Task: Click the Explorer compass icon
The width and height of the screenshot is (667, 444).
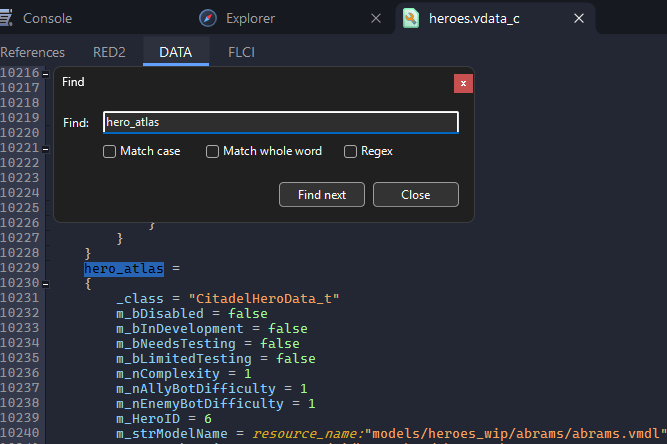Action: tap(208, 18)
